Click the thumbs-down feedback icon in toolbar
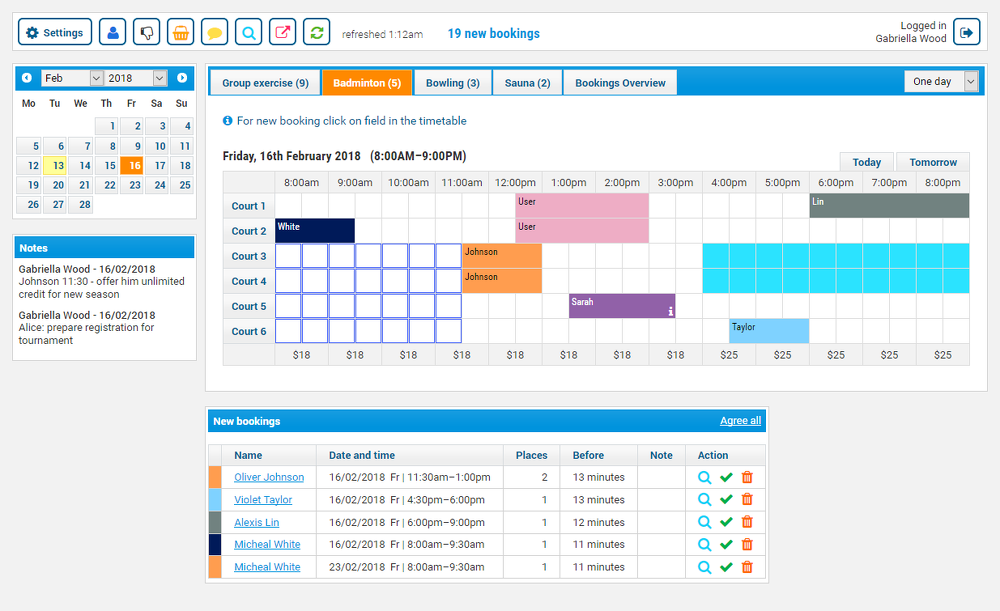Viewport: 1000px width, 611px height. (146, 31)
